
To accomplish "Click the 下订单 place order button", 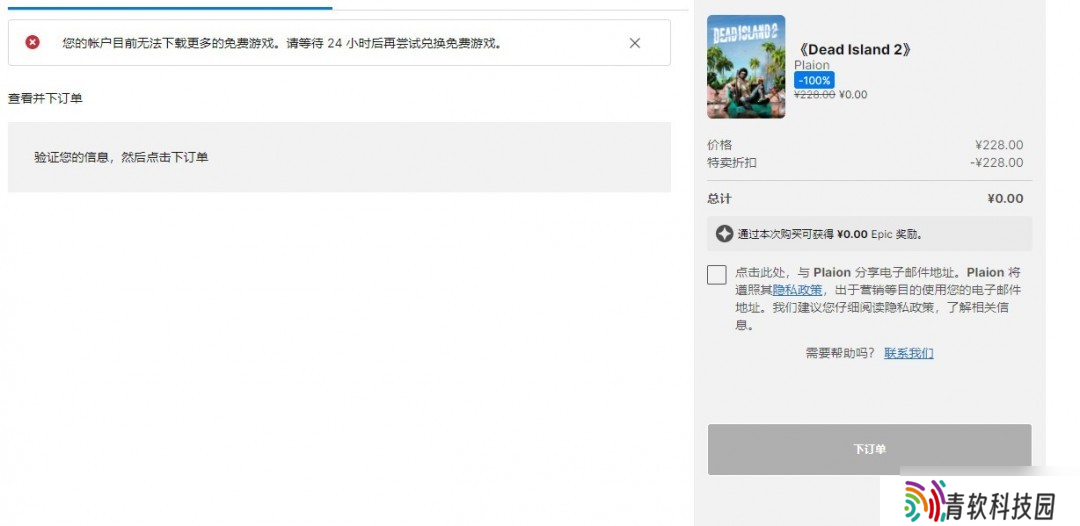I will tap(869, 449).
